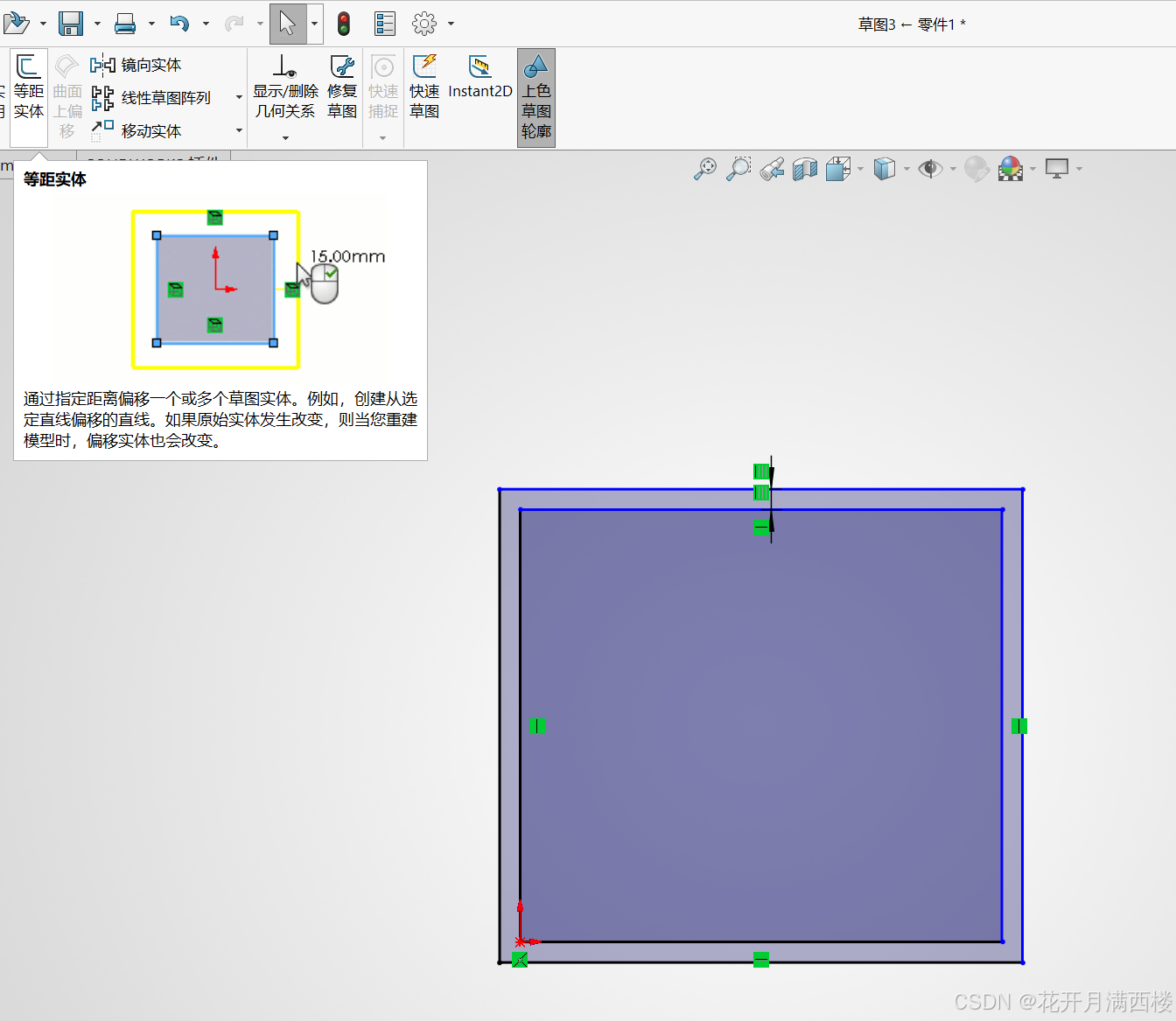Toggle Instant2D mode
Screen dimensions: 1176x1021
pyautogui.click(x=480, y=76)
